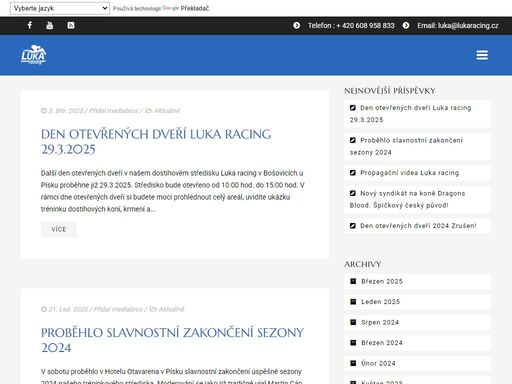Open sidebar link 'Nový syndikát na koně Dragons Blood'
Image resolution: width=512 pixels, height=384 pixels.
(x=407, y=199)
